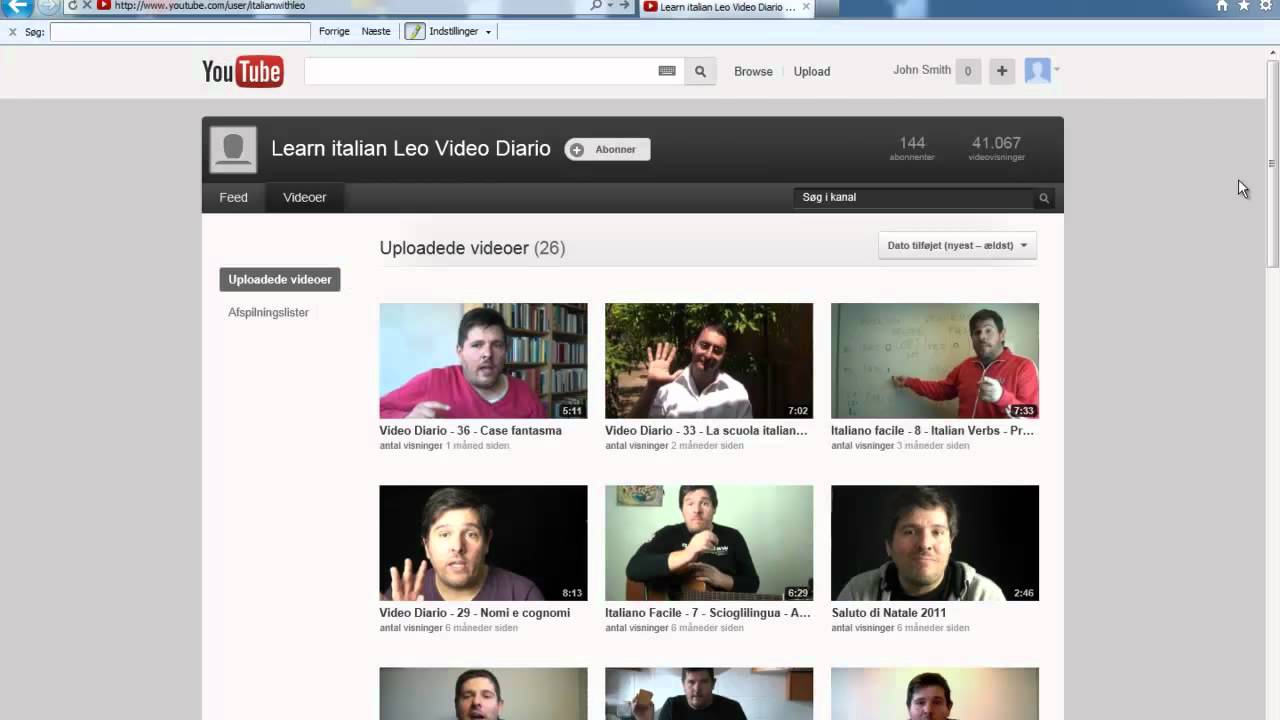Click the Søg i kanal search field
The width and height of the screenshot is (1280, 720).
tap(915, 198)
